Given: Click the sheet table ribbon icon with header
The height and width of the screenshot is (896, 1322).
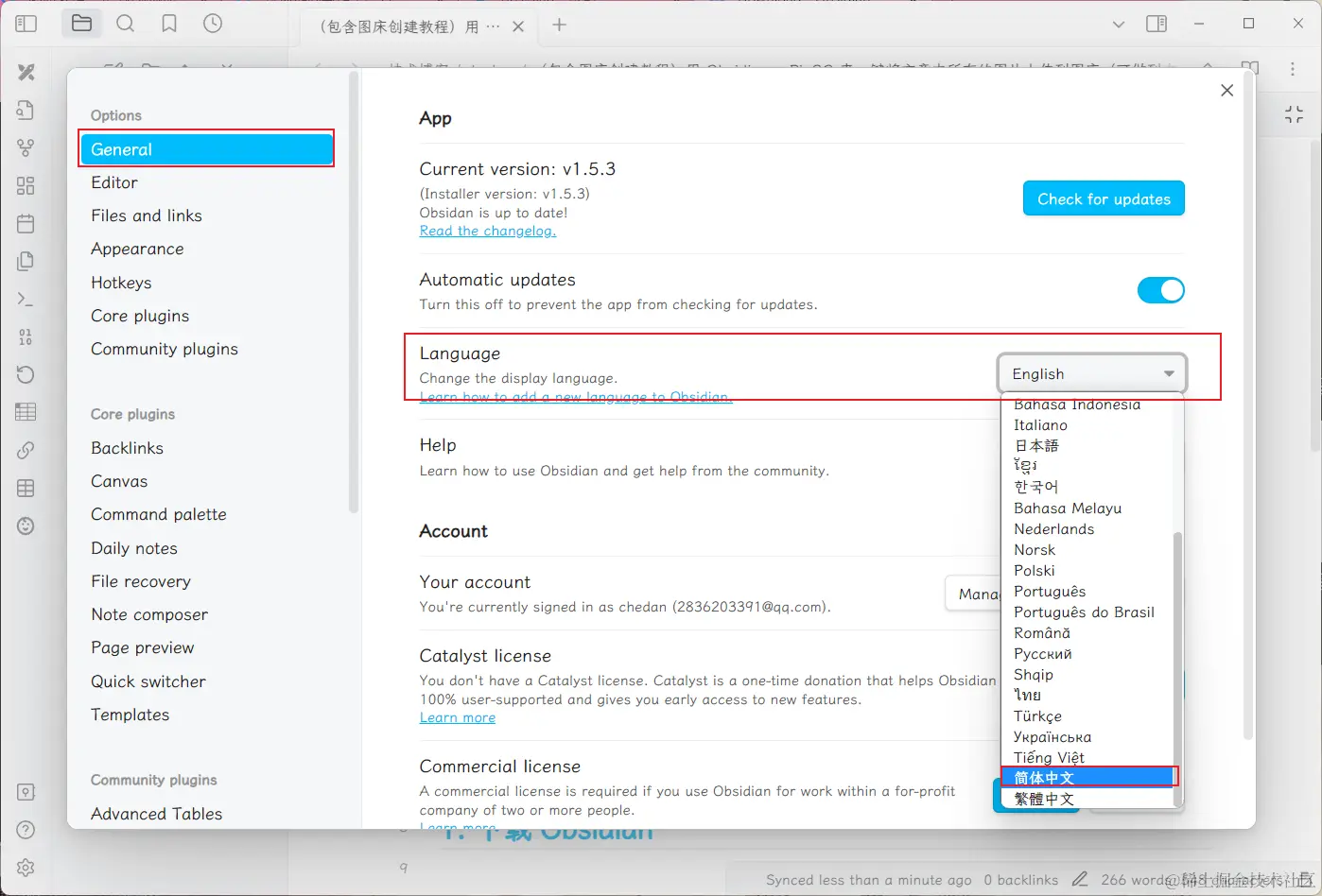Looking at the screenshot, I should (x=26, y=412).
